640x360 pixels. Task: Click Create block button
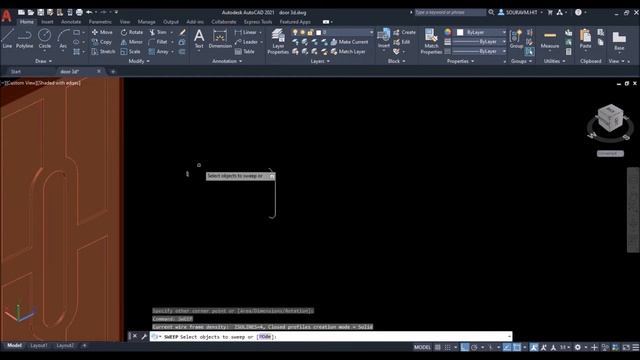(x=404, y=32)
